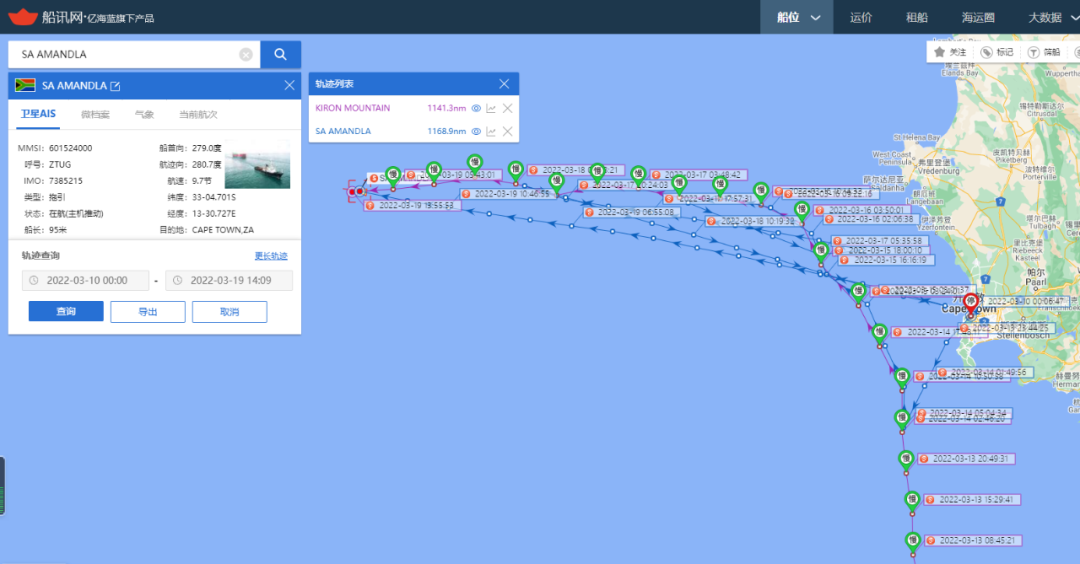Screen dimensions: 1080x564
Task: Click the blue search magnifier button
Action: (x=281, y=54)
